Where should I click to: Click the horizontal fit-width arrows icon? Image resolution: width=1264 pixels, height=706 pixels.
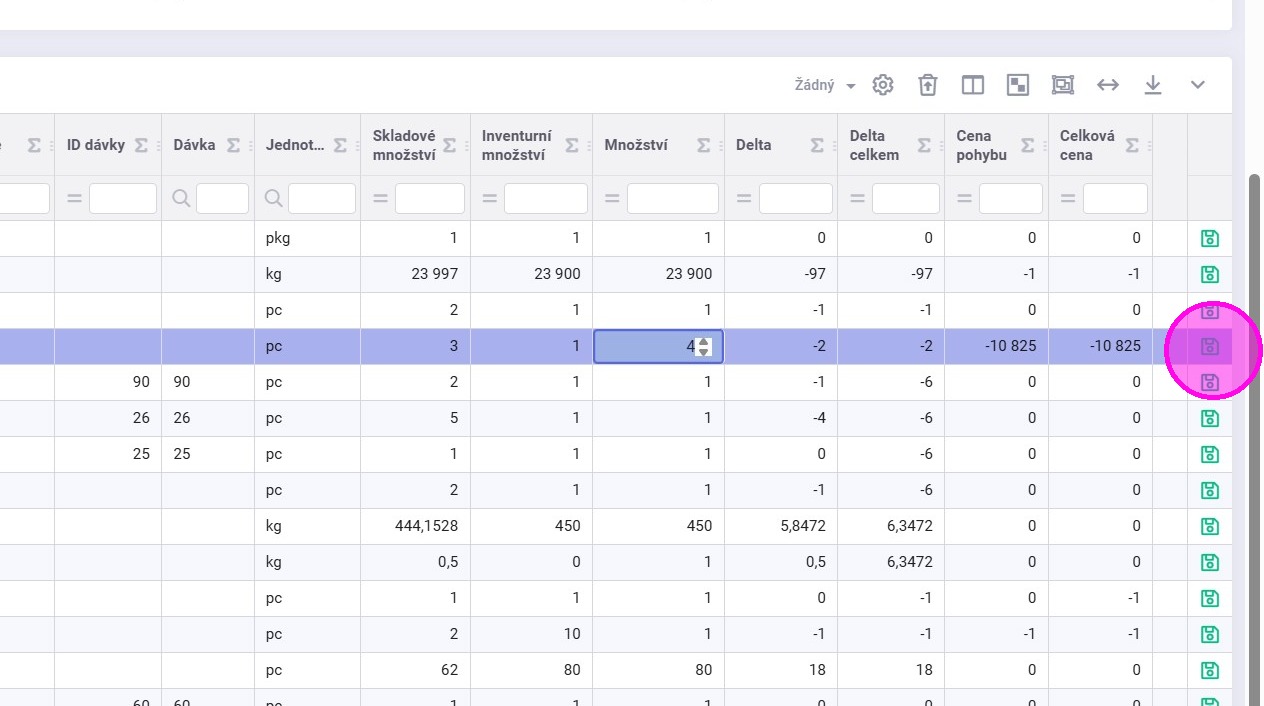[x=1107, y=85]
